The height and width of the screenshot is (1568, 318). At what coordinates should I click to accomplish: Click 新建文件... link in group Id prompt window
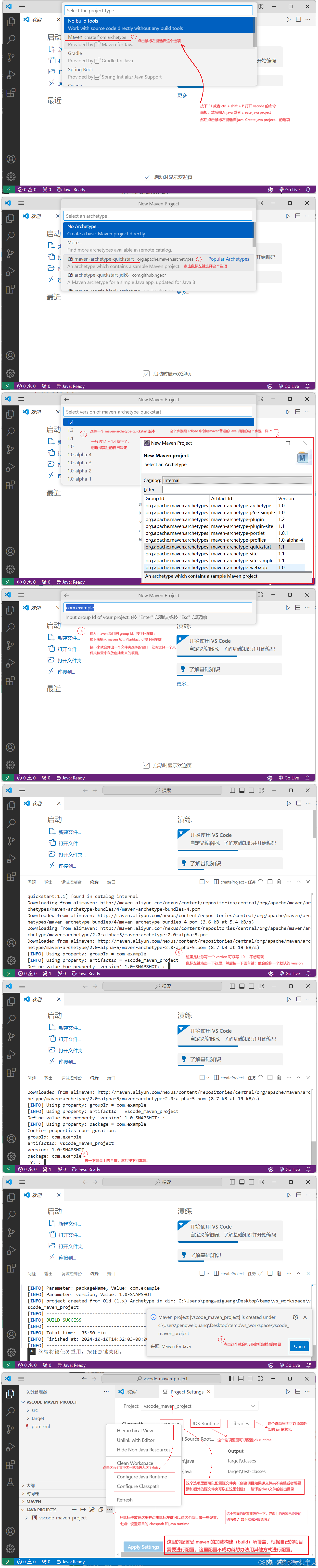click(68, 638)
